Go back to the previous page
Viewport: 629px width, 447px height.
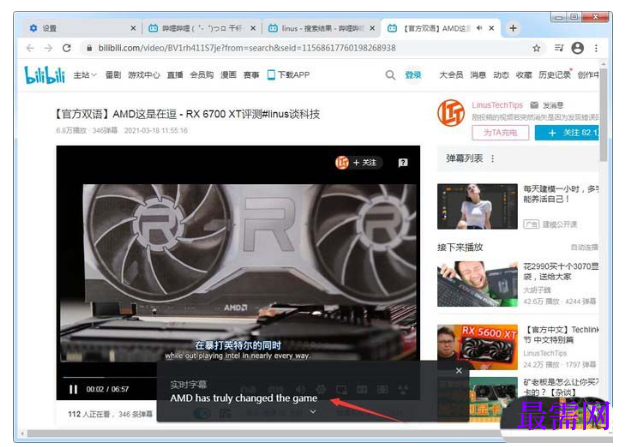coord(30,48)
